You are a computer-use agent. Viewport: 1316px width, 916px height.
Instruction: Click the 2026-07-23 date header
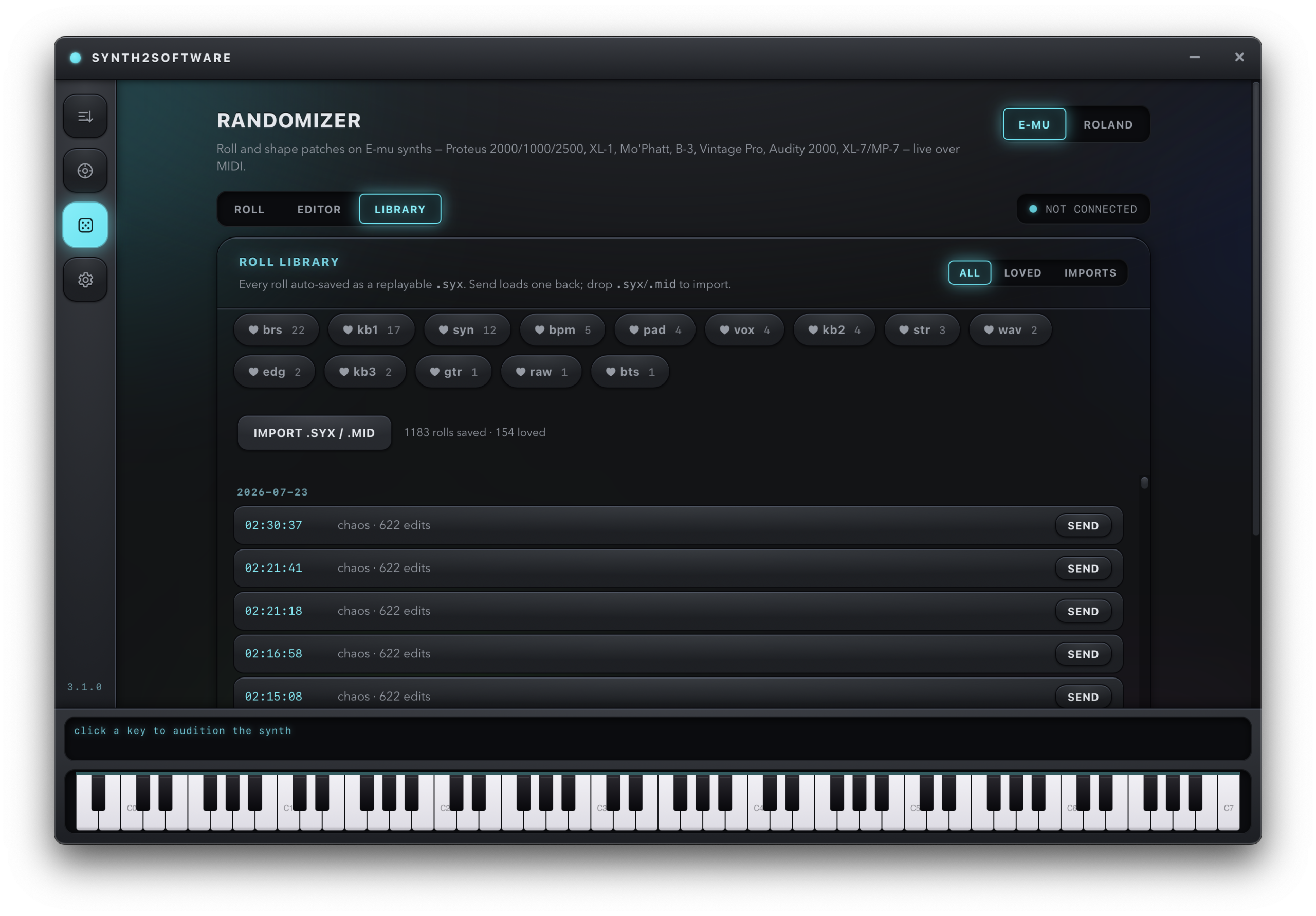coord(272,492)
